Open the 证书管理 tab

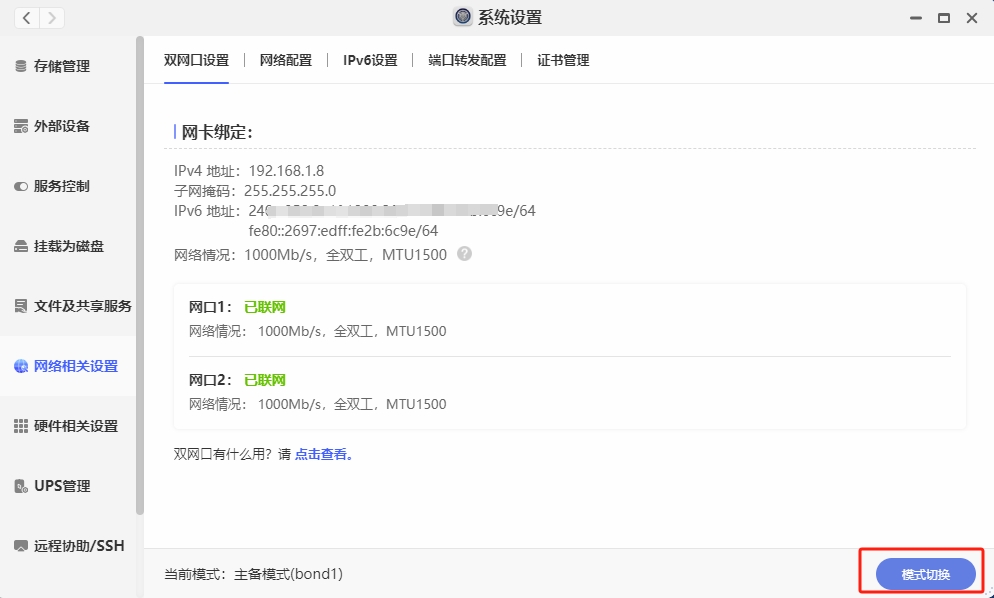coord(563,60)
